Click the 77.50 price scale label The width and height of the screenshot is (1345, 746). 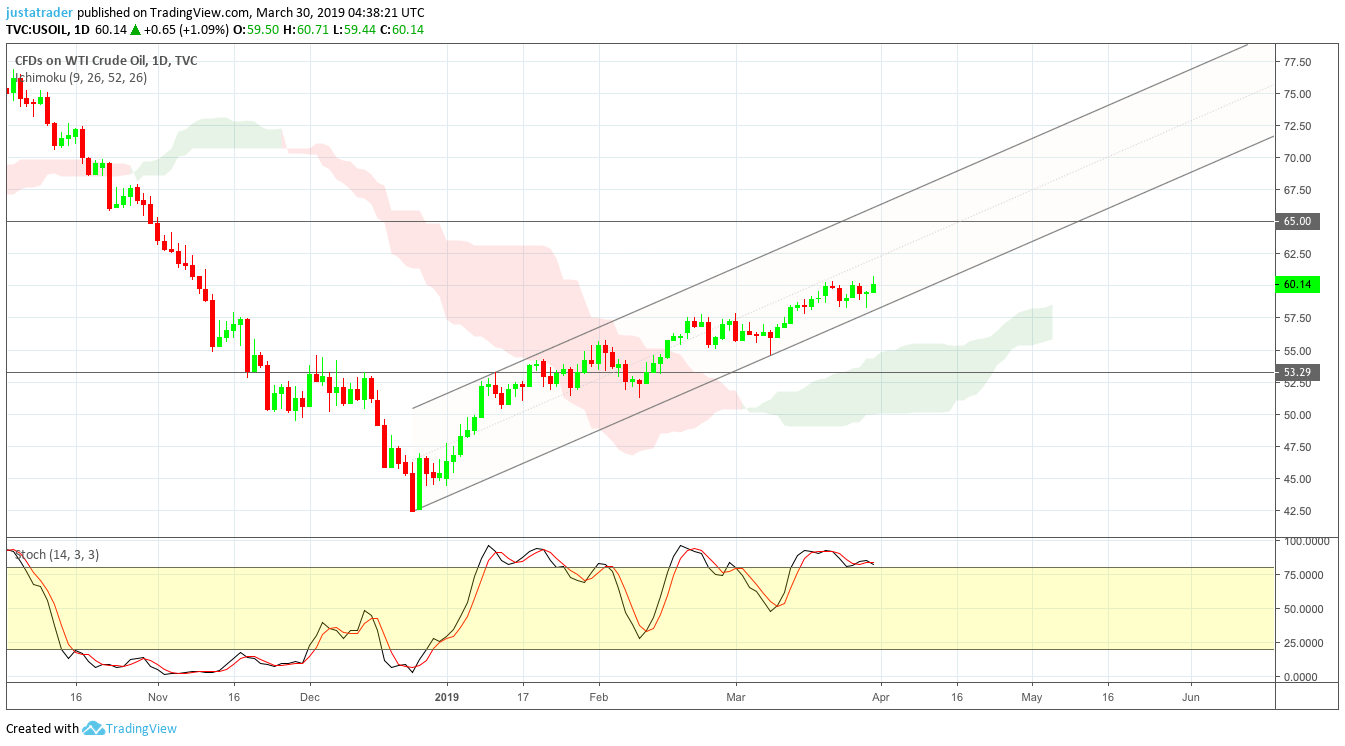[x=1297, y=62]
